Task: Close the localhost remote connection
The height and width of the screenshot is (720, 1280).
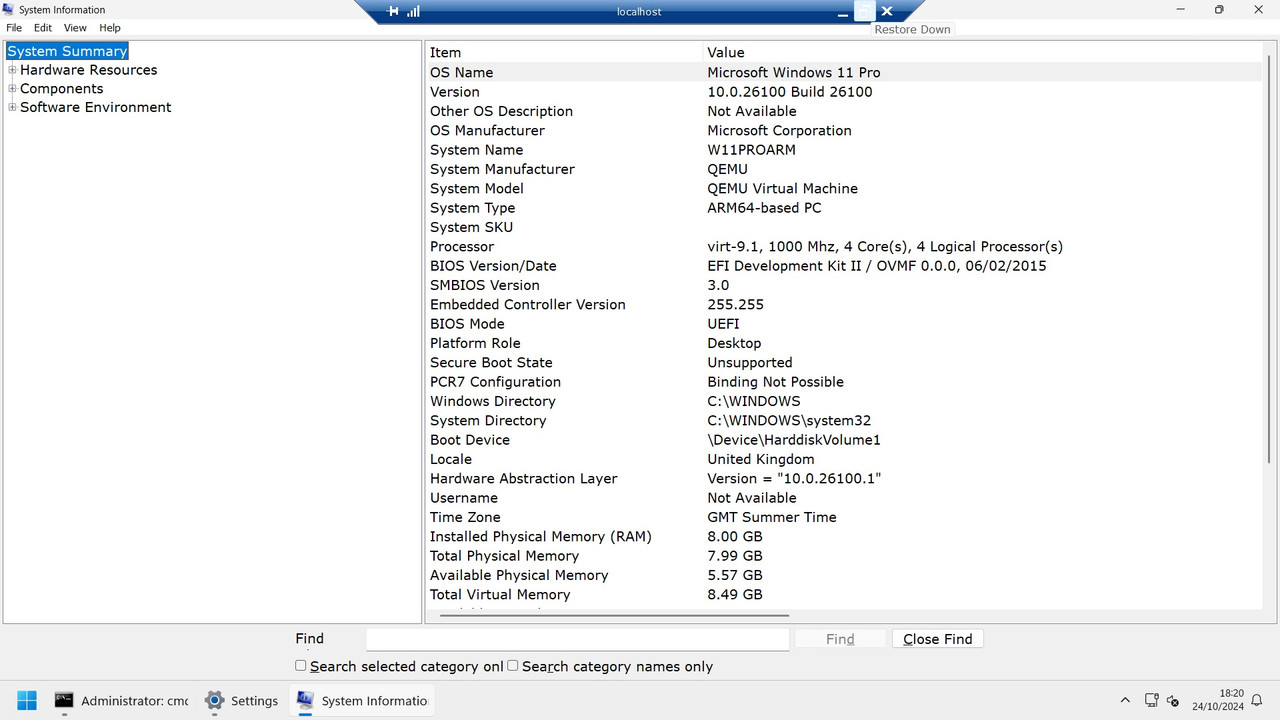Action: 886,11
